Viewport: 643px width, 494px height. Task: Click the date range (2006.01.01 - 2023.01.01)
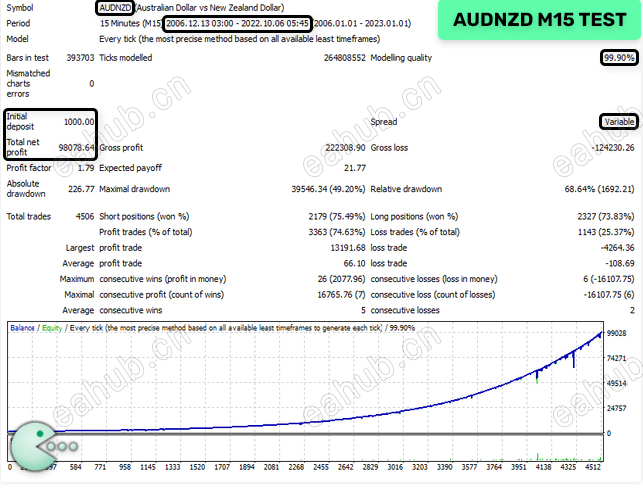362,23
